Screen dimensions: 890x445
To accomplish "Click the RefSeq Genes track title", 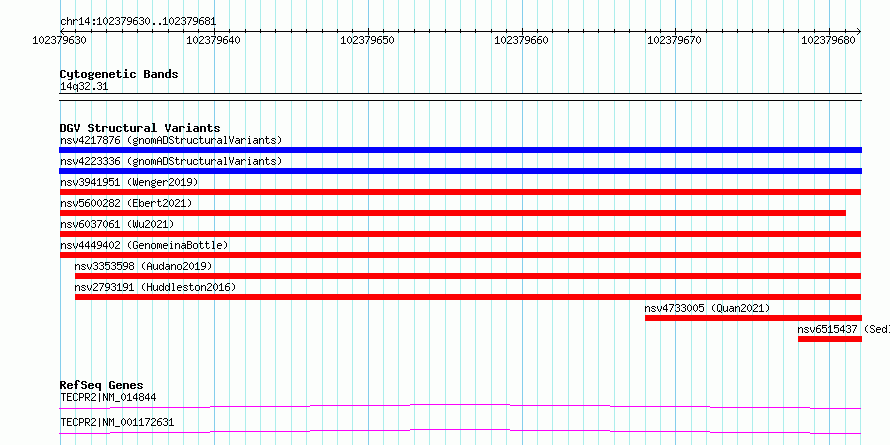I will point(102,385).
